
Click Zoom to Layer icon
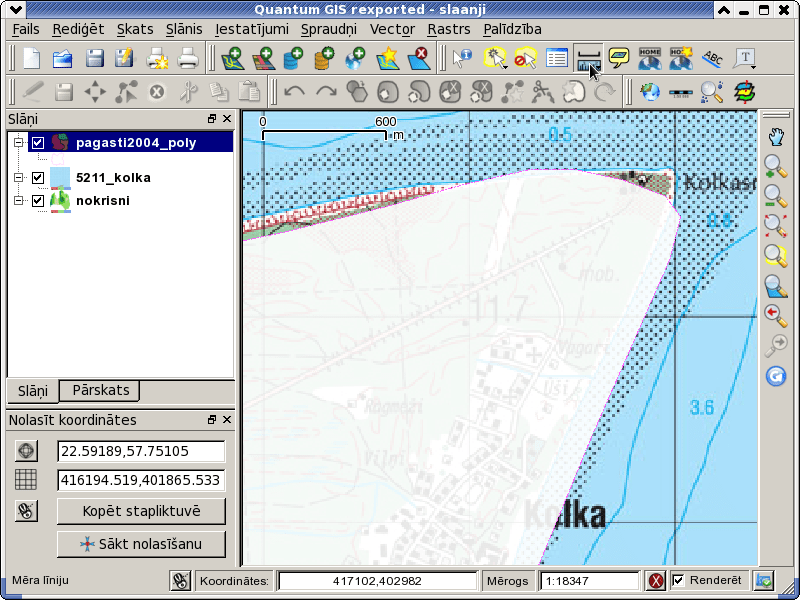coord(776,286)
